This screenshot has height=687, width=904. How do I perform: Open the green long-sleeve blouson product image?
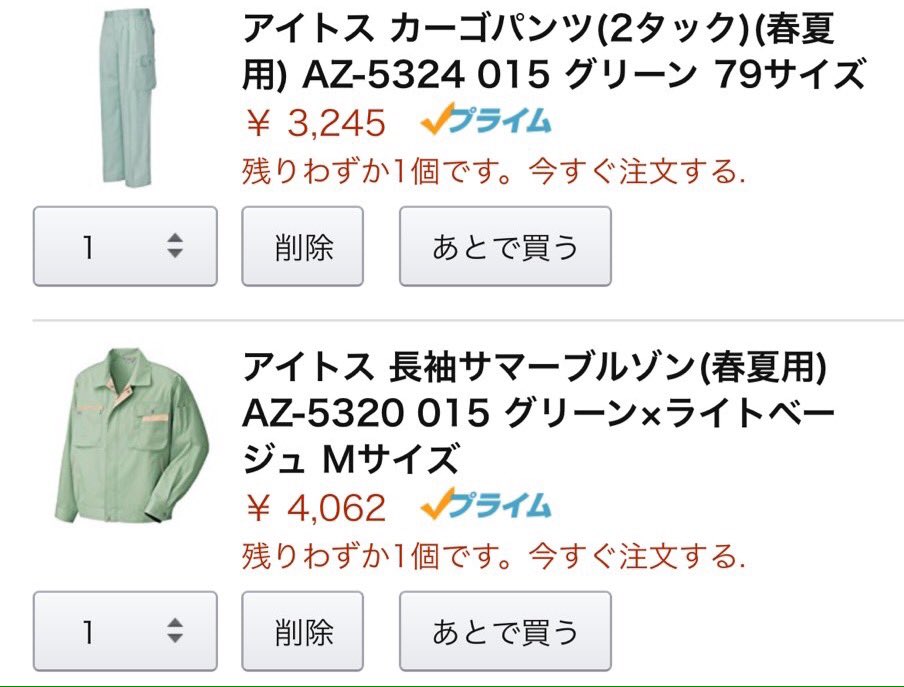click(x=131, y=435)
